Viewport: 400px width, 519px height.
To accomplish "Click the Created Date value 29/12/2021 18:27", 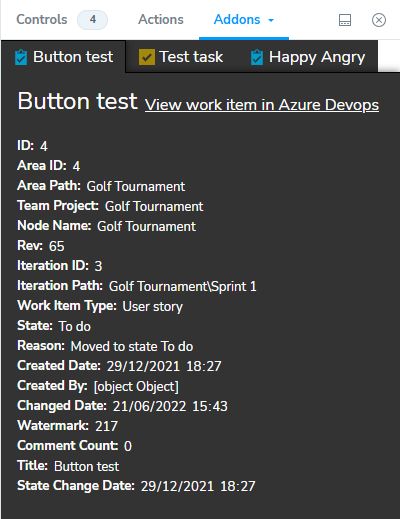I will click(x=164, y=366).
